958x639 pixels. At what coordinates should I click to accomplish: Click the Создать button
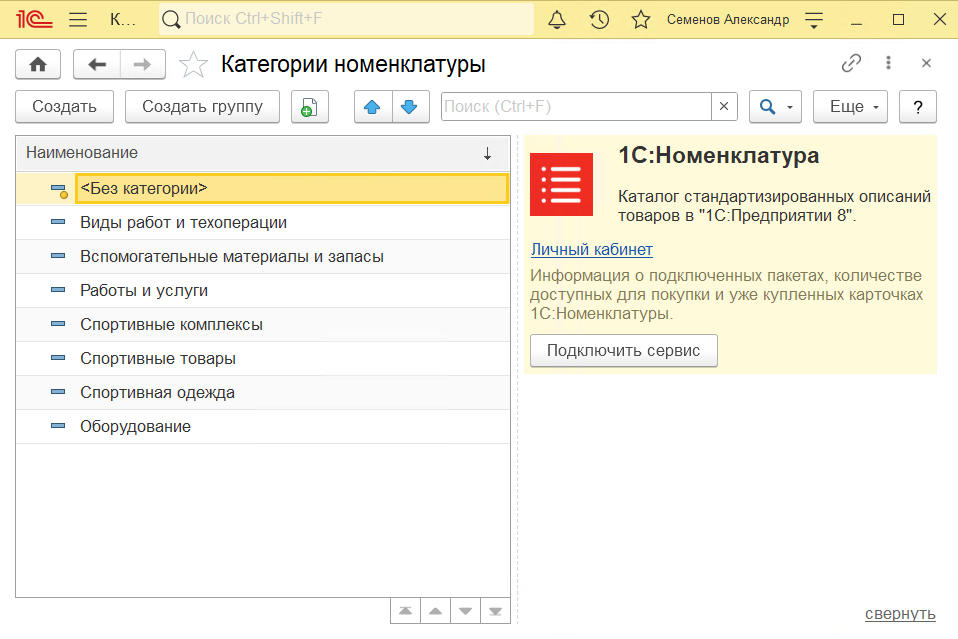64,107
